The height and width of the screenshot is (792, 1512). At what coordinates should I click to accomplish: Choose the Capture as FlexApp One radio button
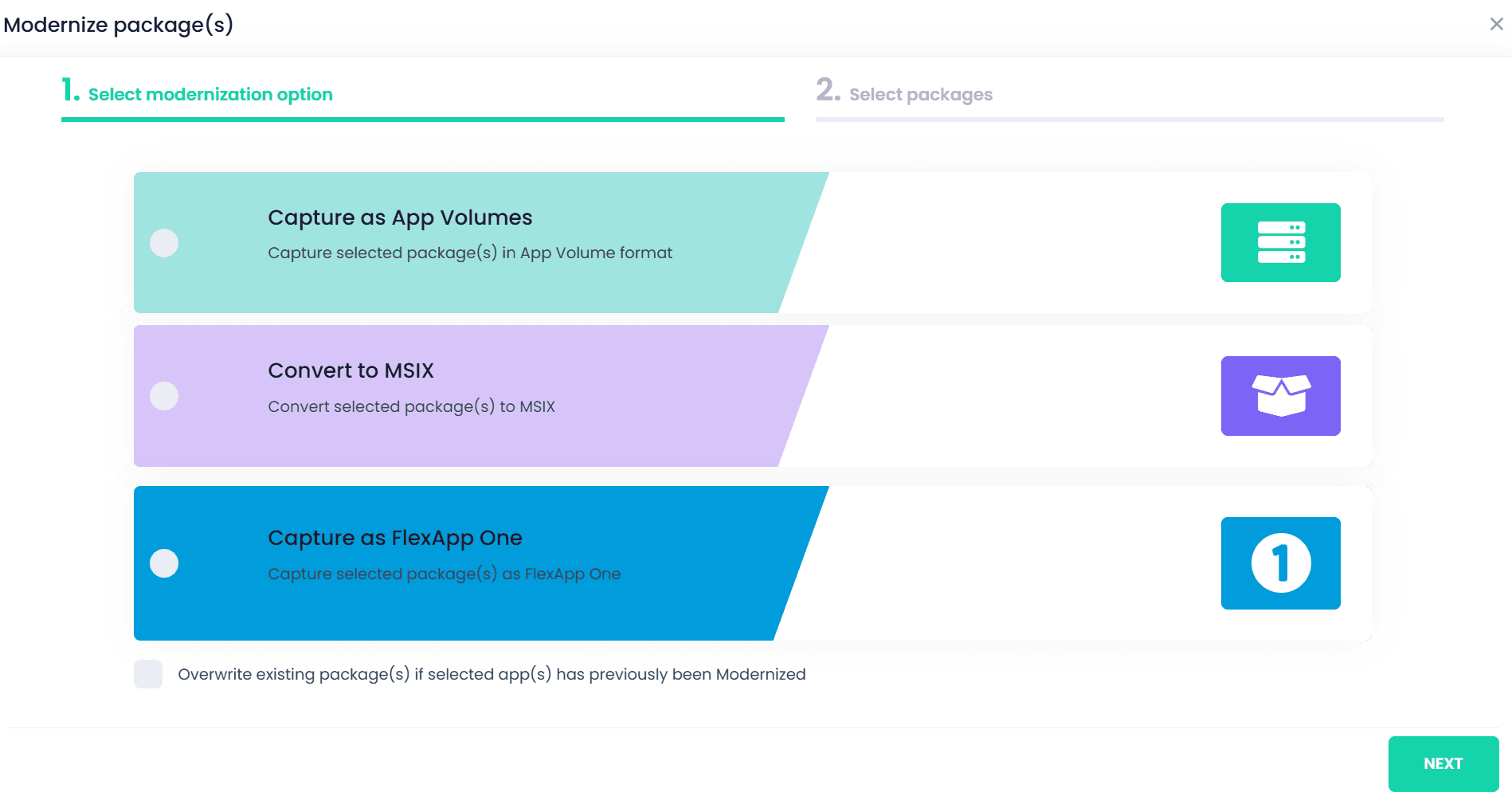[164, 563]
